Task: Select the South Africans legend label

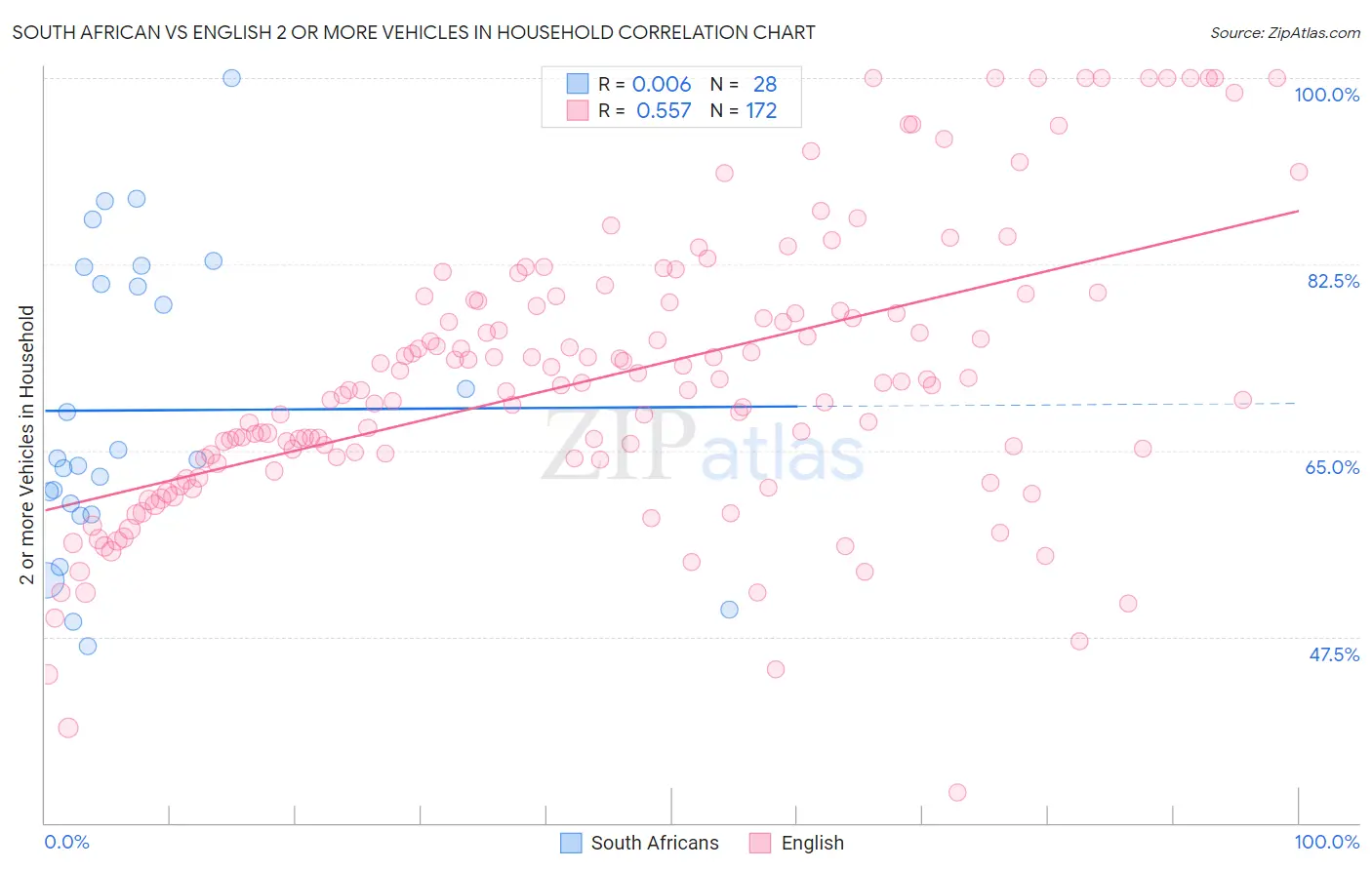Action: pos(655,843)
